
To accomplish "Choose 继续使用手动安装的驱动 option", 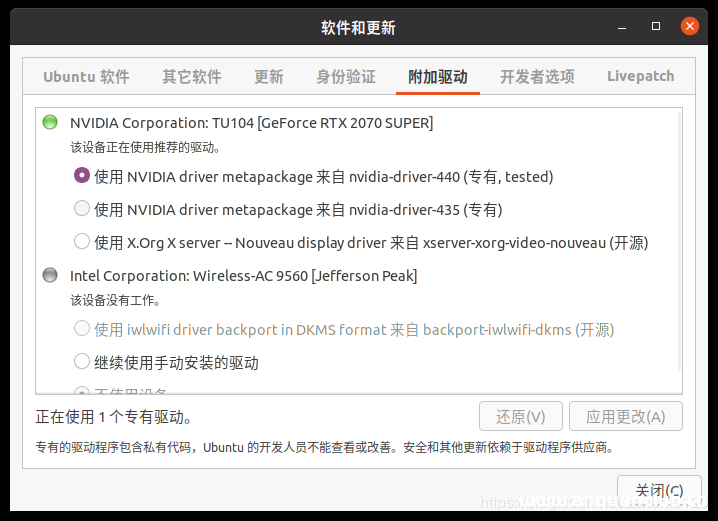I will (x=82, y=361).
